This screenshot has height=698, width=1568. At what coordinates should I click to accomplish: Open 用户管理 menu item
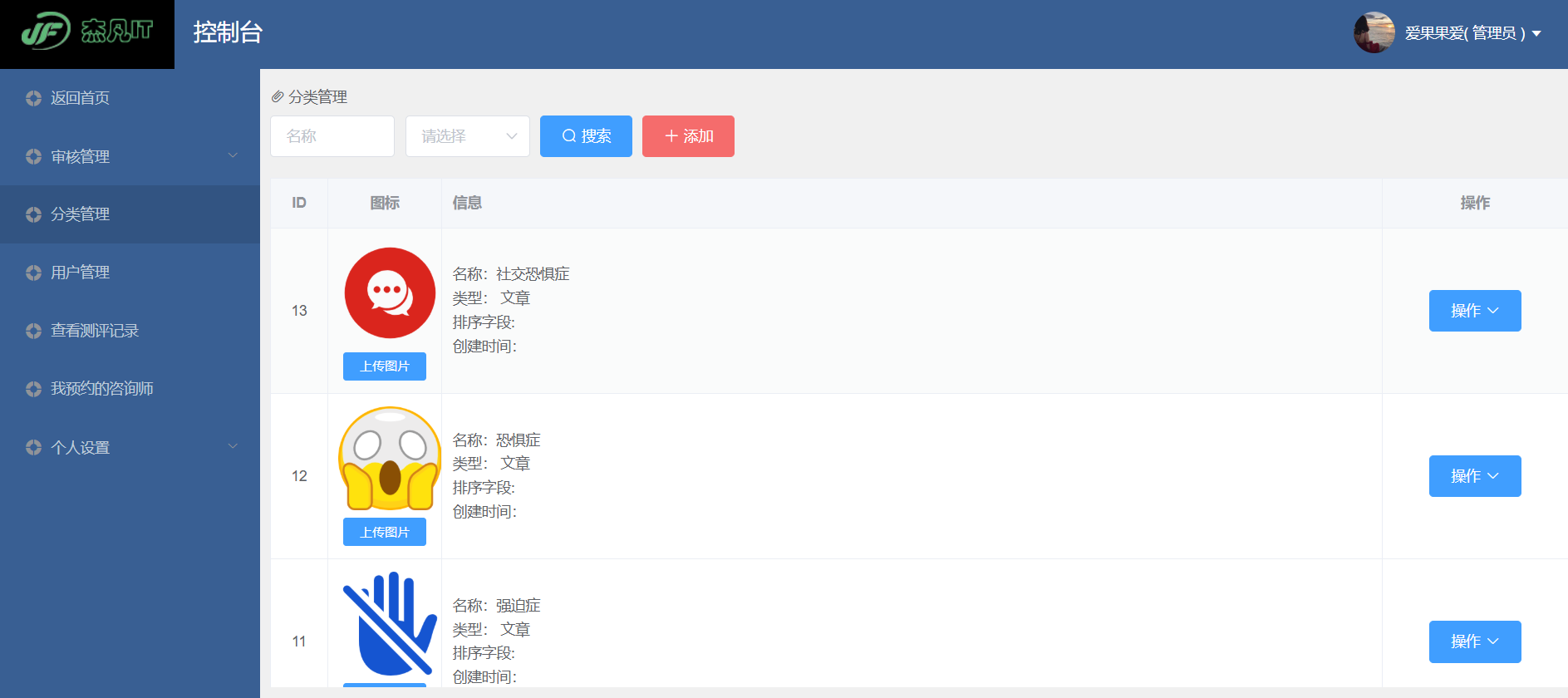coord(130,273)
